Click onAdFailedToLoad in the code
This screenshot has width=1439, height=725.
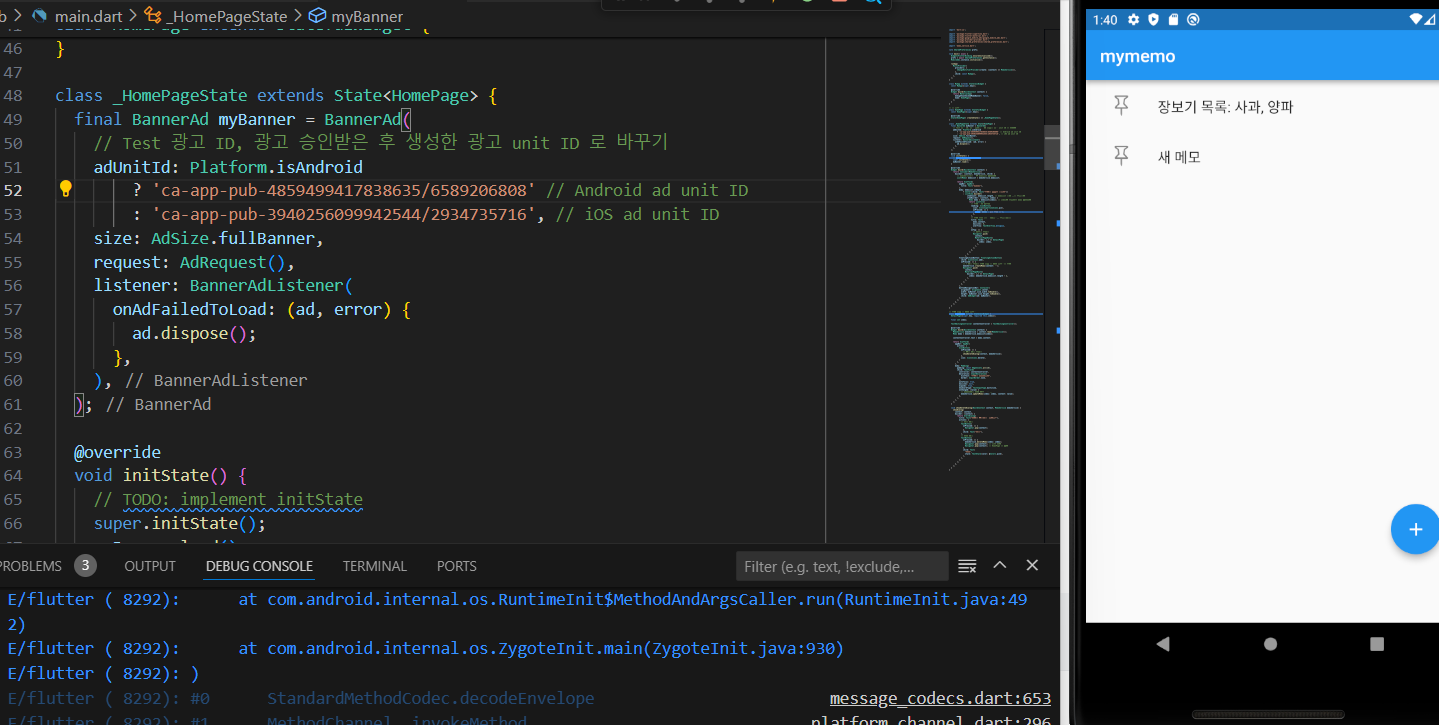pos(189,309)
